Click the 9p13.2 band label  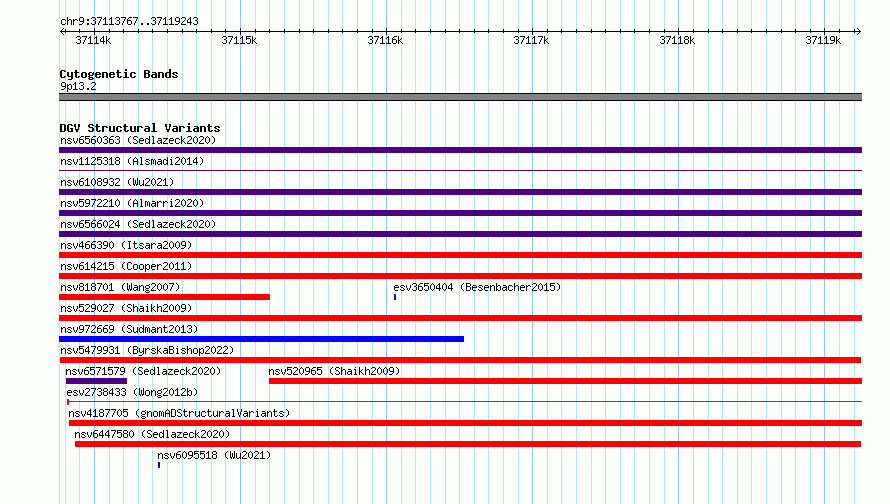coord(78,86)
